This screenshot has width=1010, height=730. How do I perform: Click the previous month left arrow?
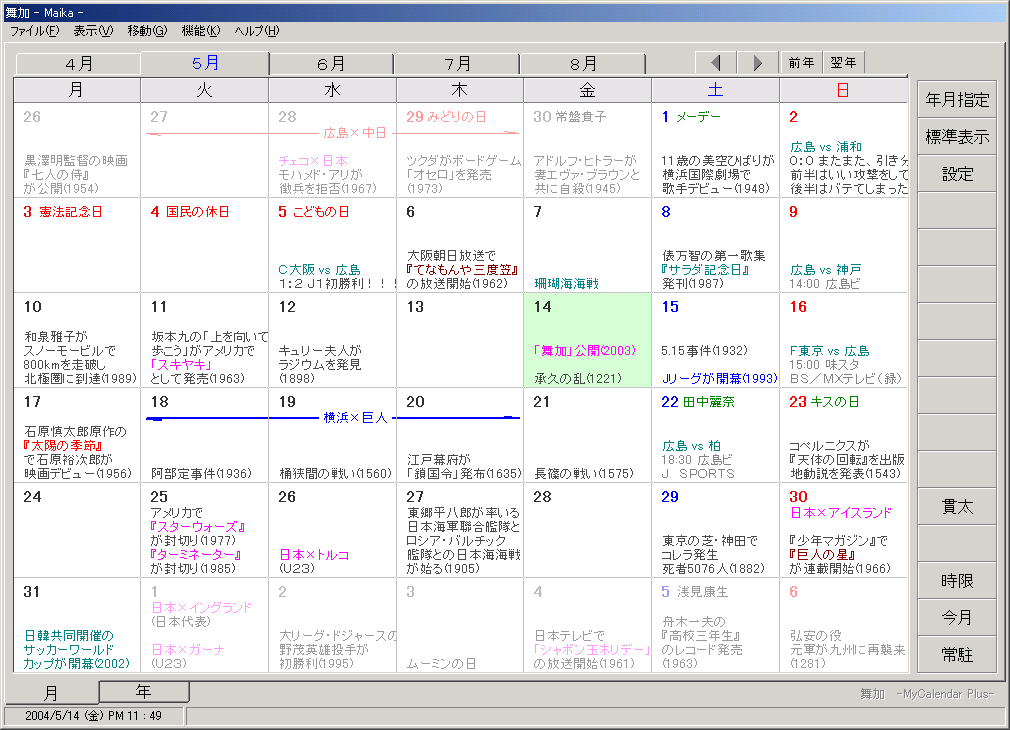(x=716, y=62)
